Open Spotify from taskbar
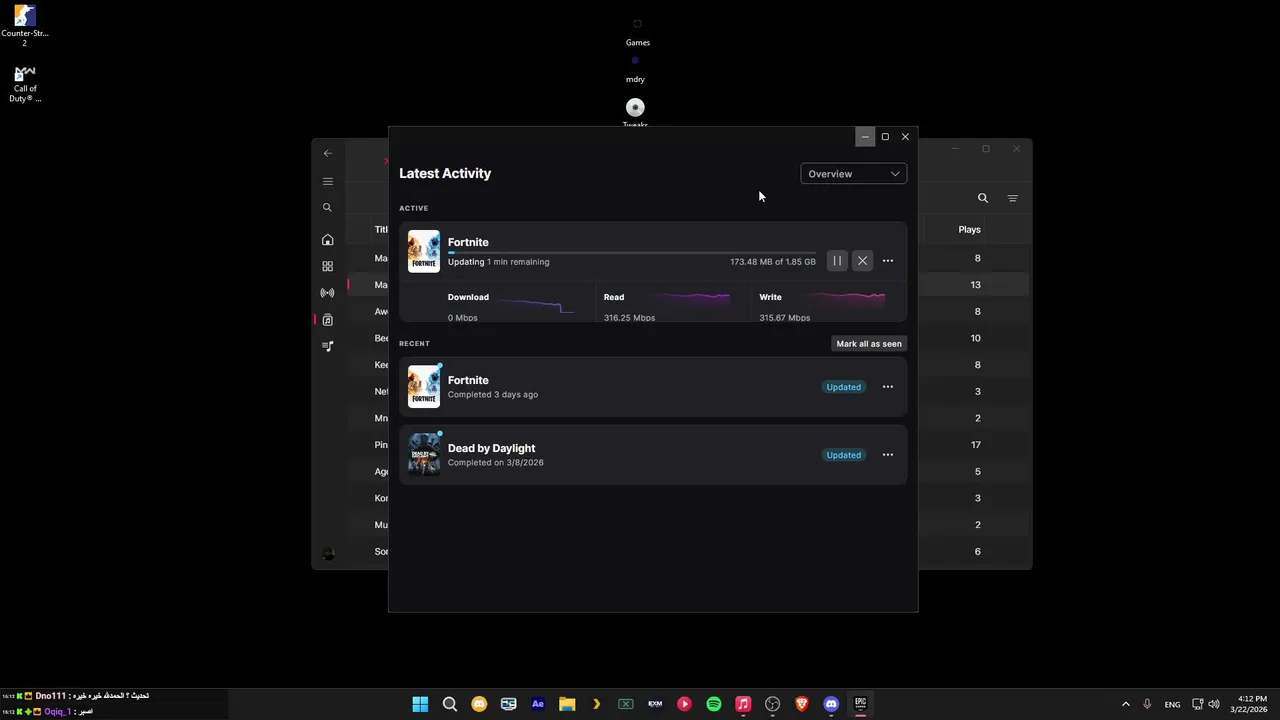Screen dimensions: 1280x720 tap(714, 704)
